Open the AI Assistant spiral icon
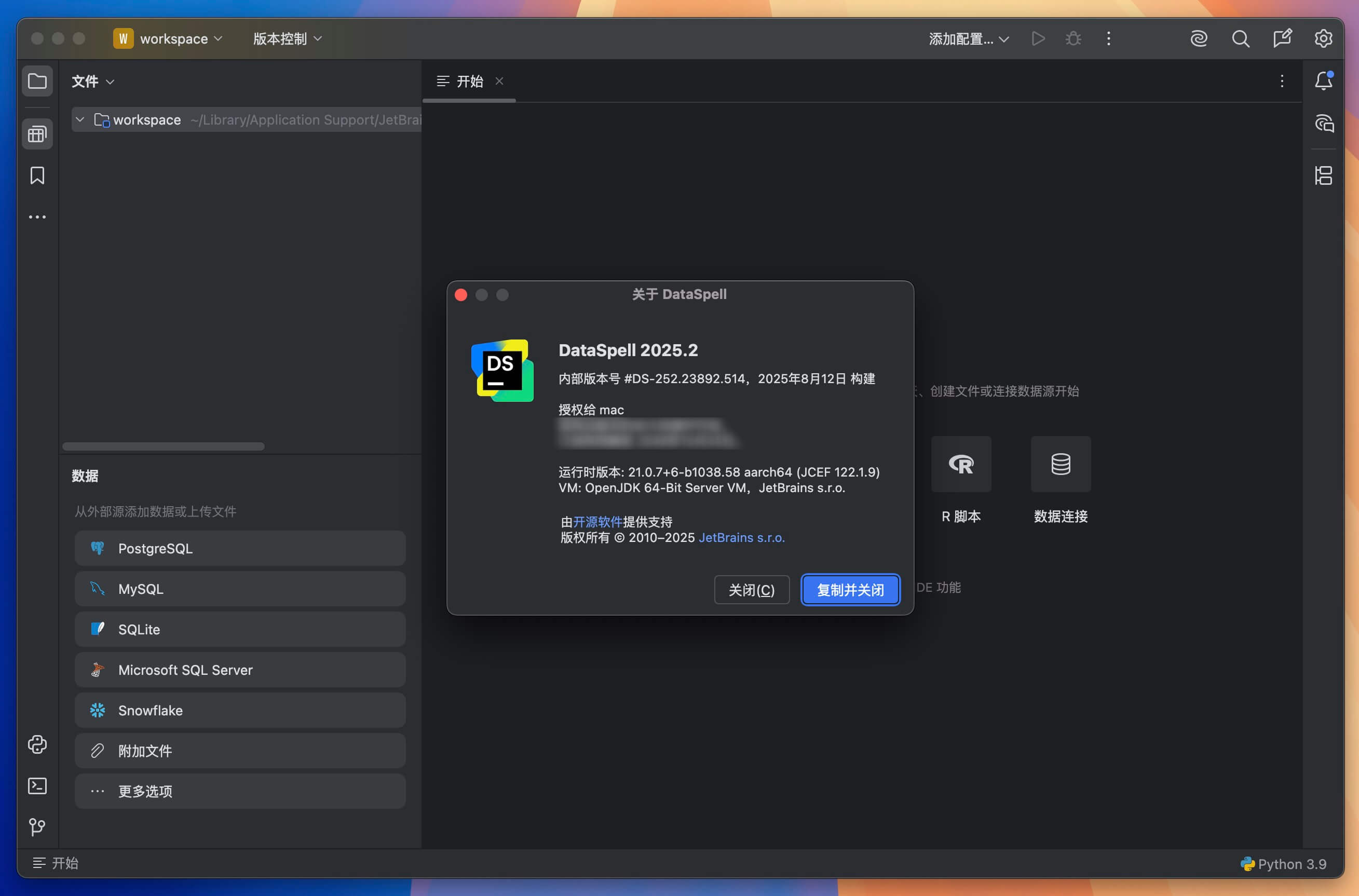This screenshot has width=1359, height=896. pos(1199,39)
